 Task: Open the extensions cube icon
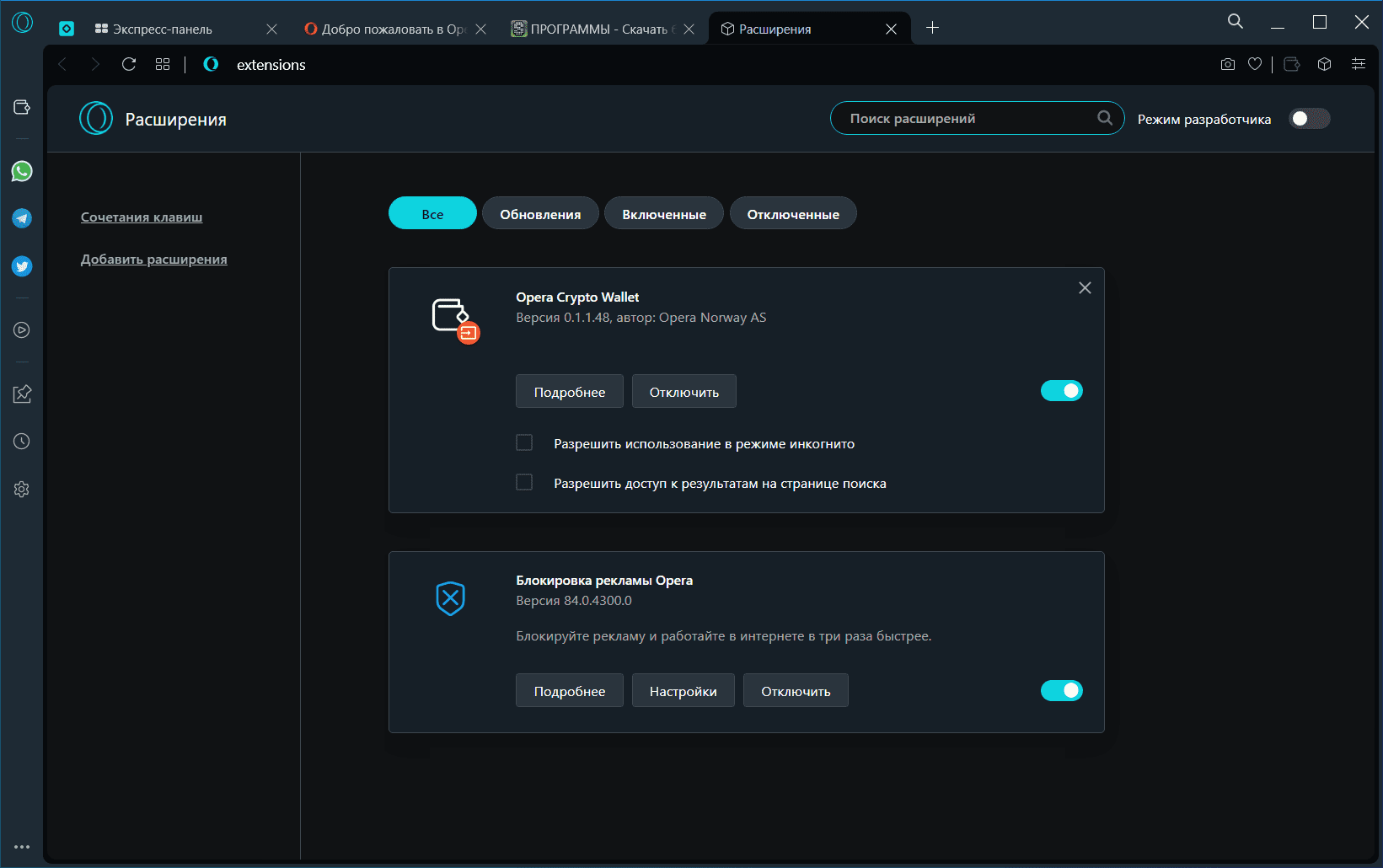coord(1324,64)
